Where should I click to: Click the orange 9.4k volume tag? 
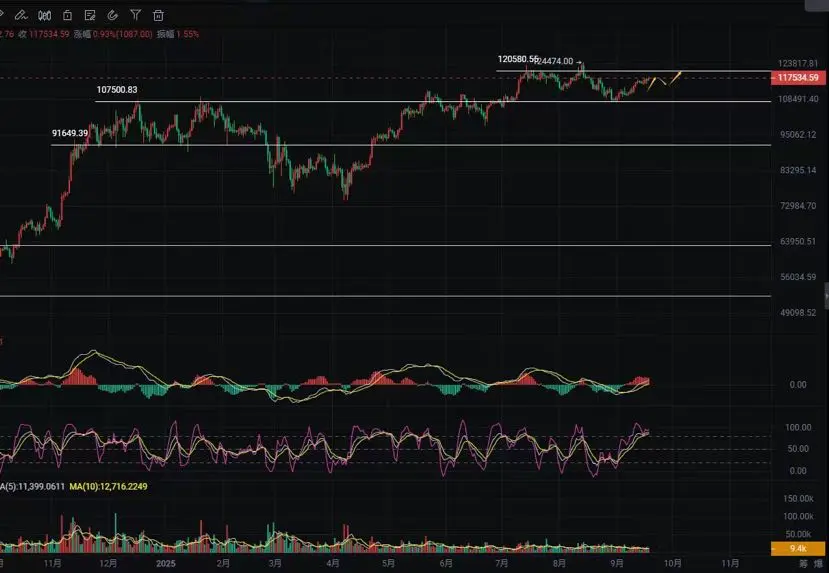pos(798,548)
